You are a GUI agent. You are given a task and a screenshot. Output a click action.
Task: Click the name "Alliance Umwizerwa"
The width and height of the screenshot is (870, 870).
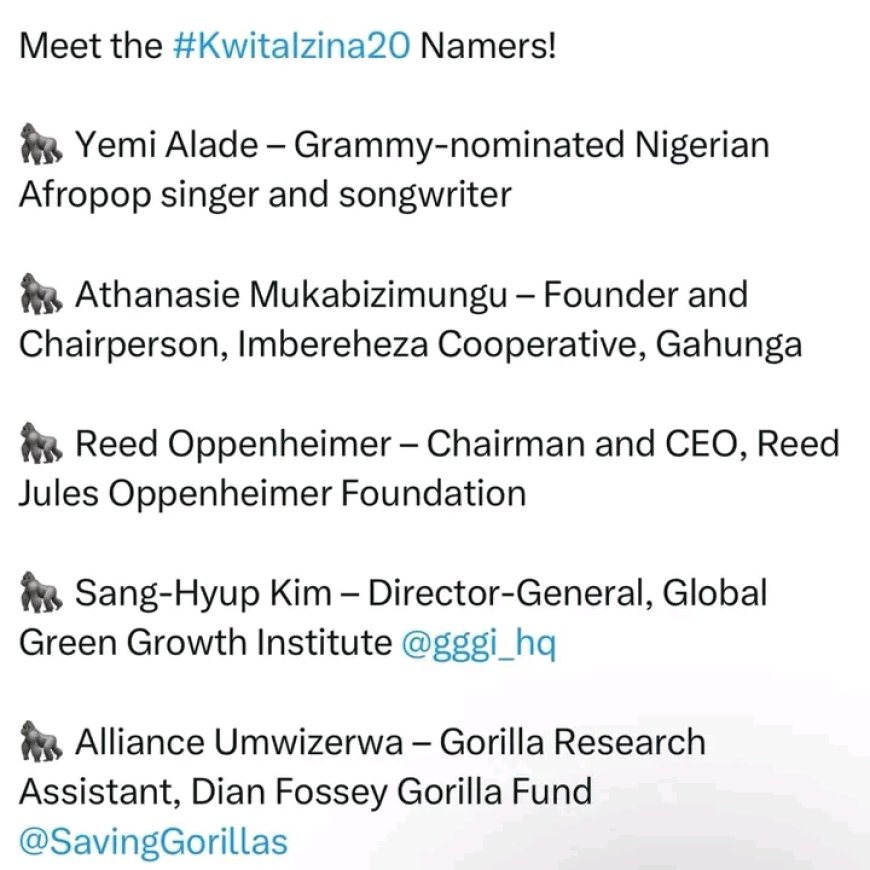tap(241, 743)
